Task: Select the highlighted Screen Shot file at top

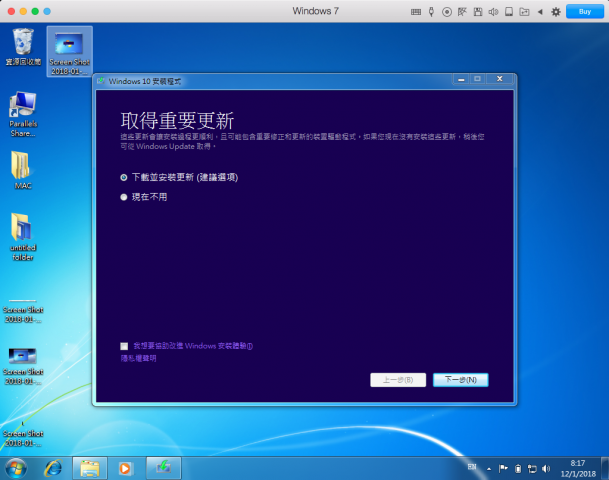Action: [x=70, y=52]
